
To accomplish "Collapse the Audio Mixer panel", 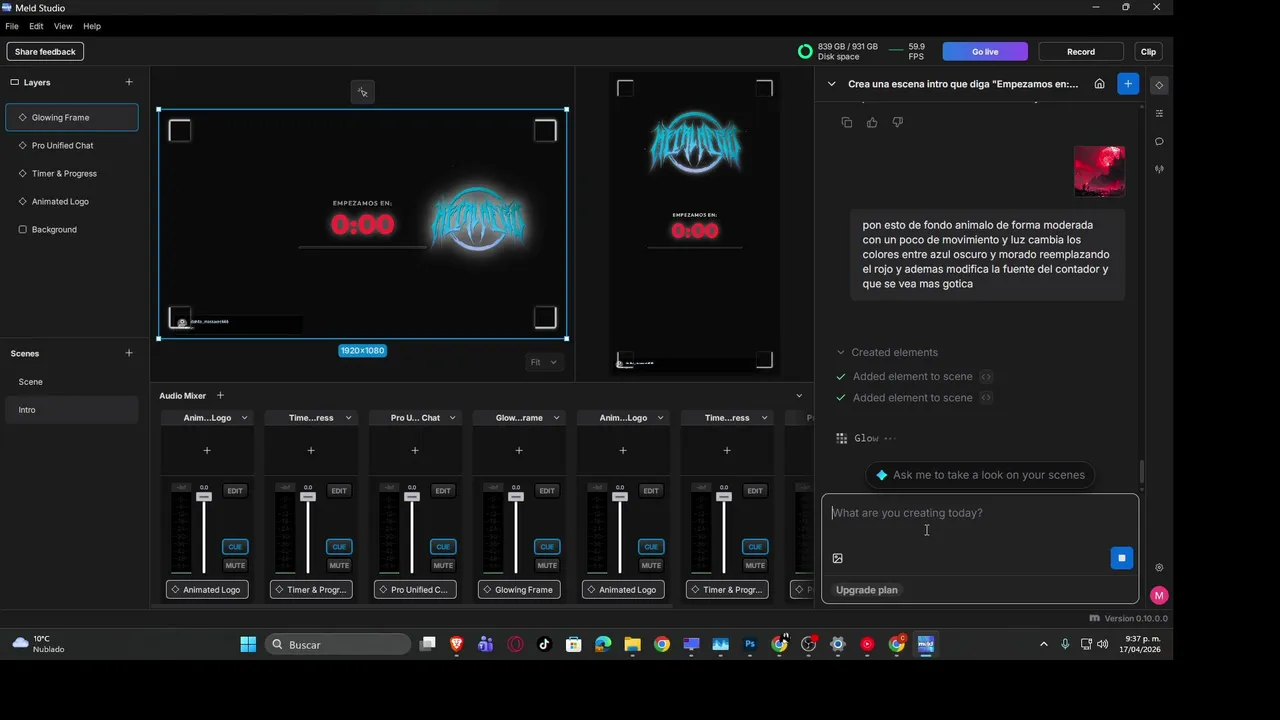I will point(798,396).
